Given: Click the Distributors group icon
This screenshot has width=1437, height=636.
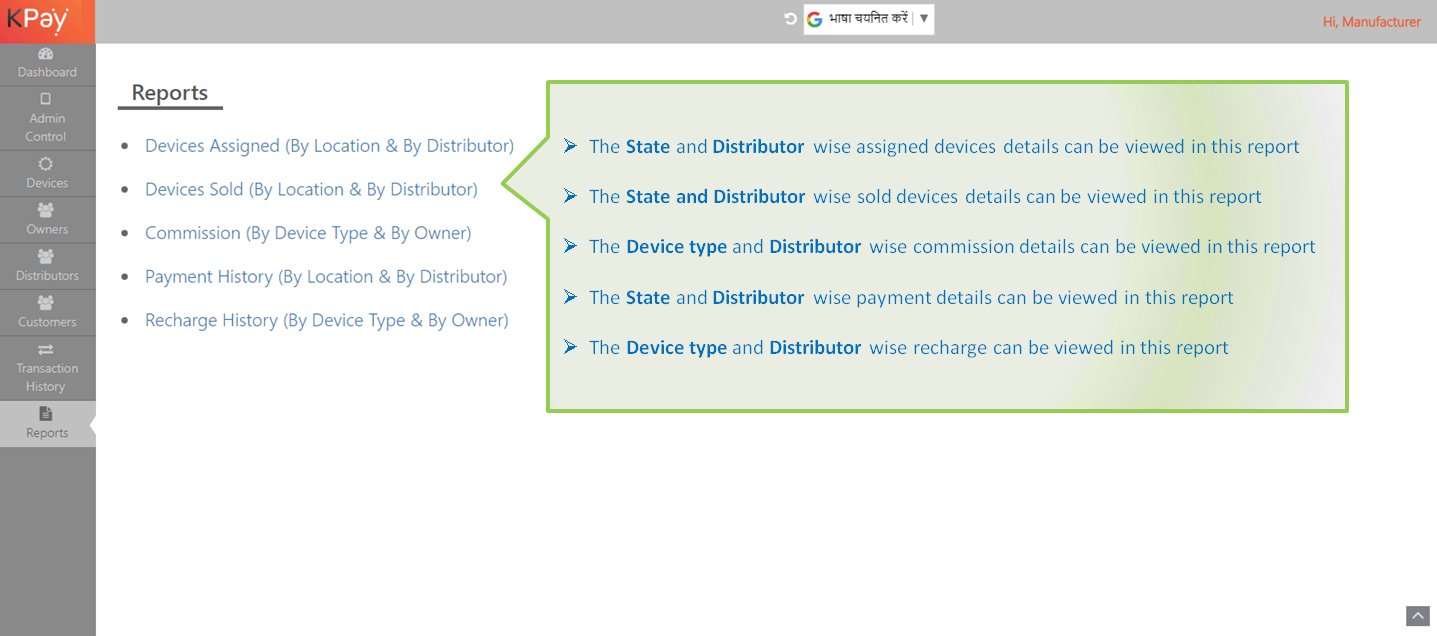Looking at the screenshot, I should pyautogui.click(x=46, y=257).
